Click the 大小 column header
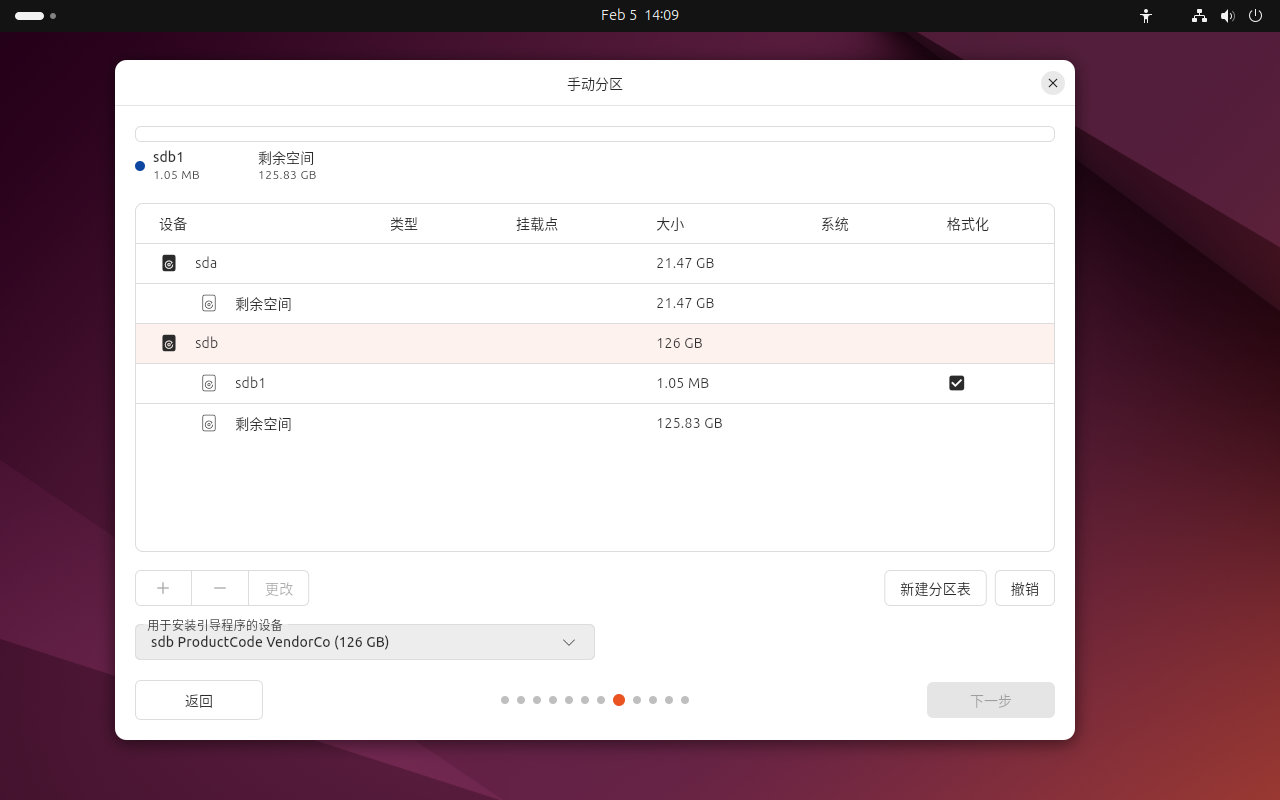The image size is (1280, 800). (x=670, y=224)
